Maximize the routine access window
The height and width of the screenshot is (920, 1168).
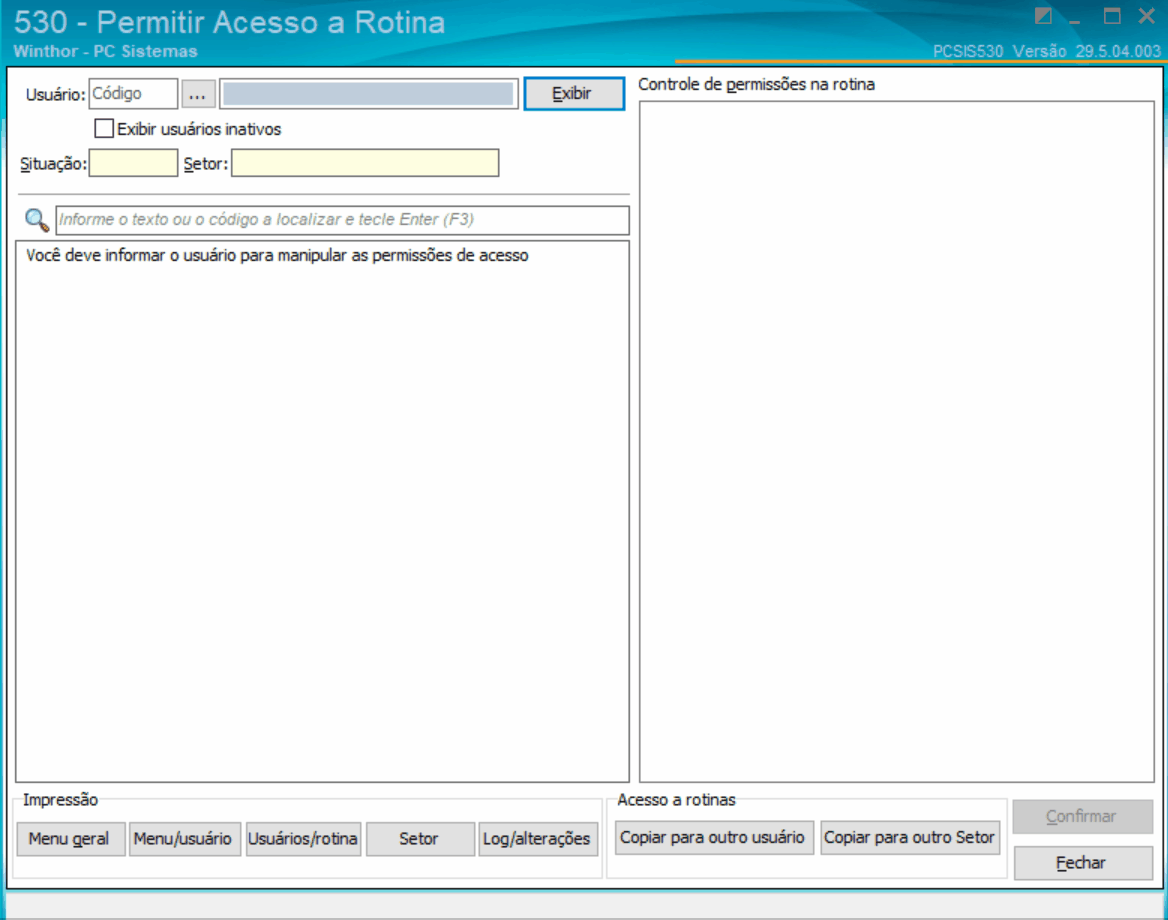click(1112, 16)
